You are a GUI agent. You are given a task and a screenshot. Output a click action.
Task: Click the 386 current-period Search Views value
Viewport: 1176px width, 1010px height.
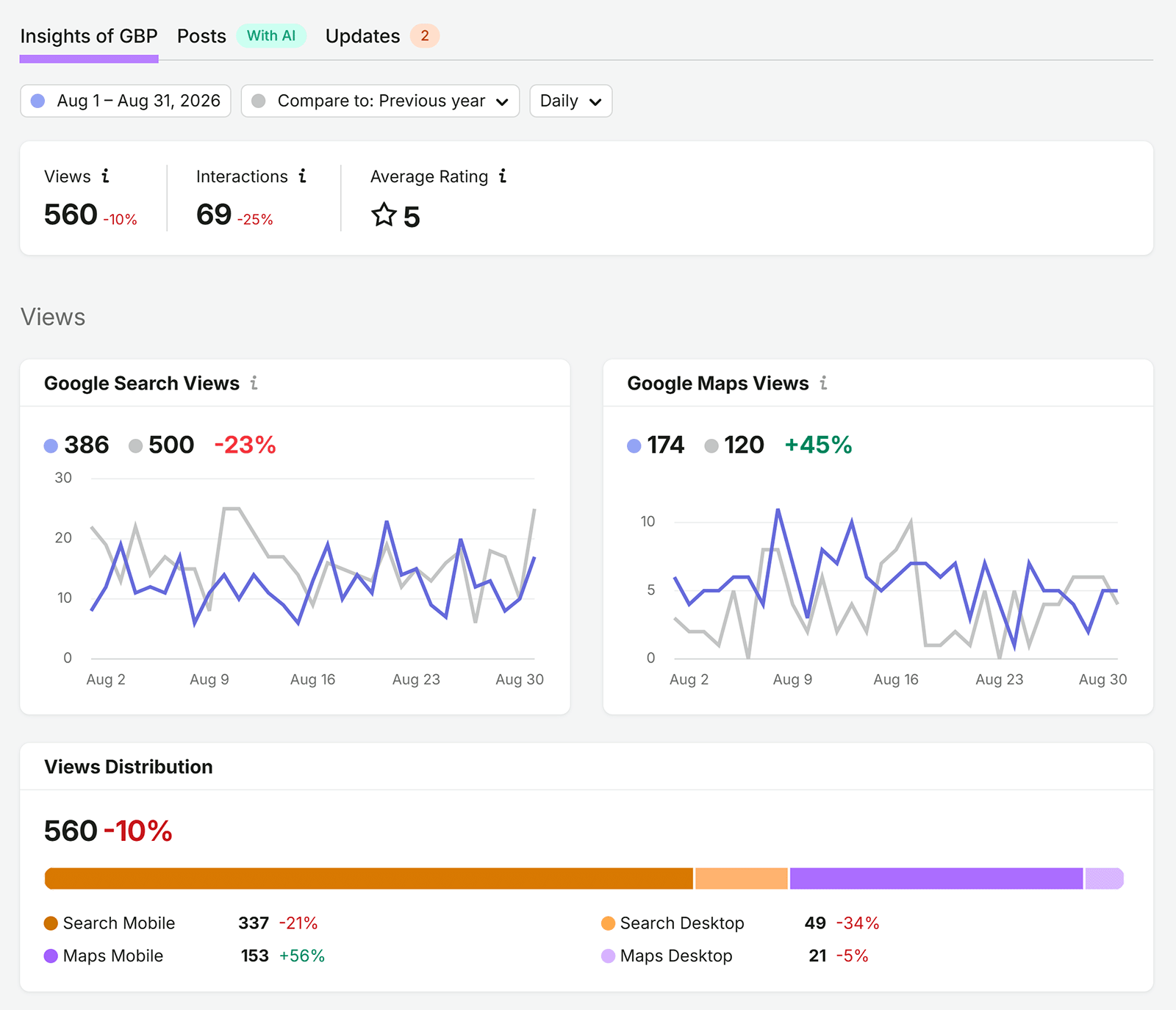click(x=87, y=445)
